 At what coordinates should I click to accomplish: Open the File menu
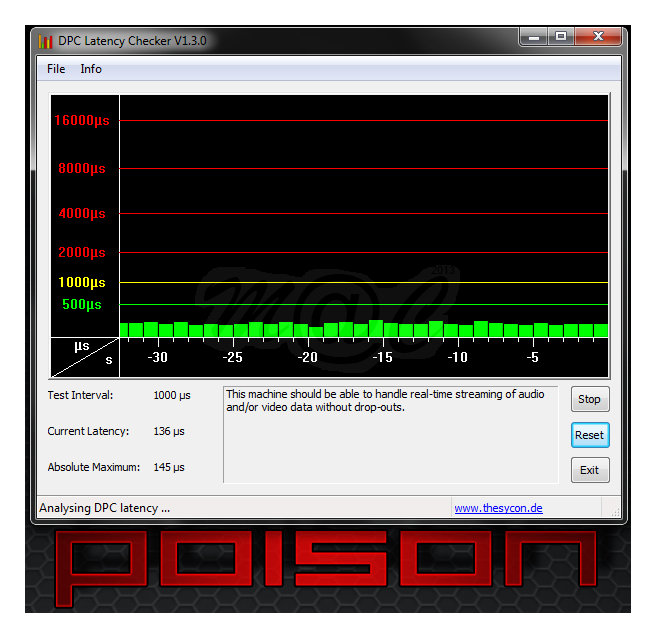point(56,69)
